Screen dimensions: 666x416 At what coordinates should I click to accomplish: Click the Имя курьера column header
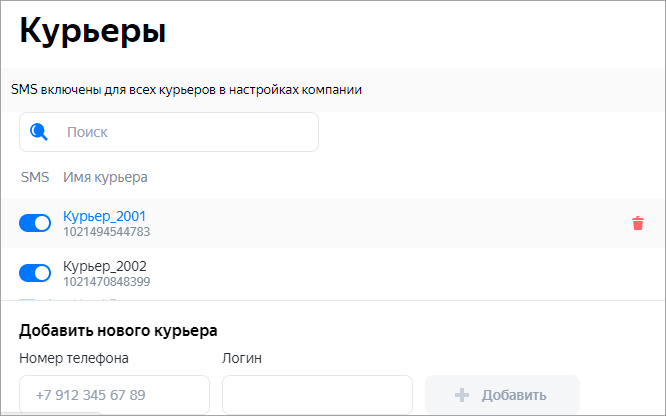coord(105,177)
